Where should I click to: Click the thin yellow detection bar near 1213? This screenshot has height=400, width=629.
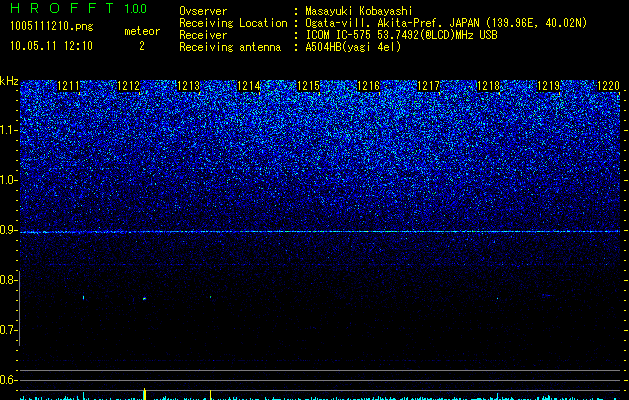[210, 395]
